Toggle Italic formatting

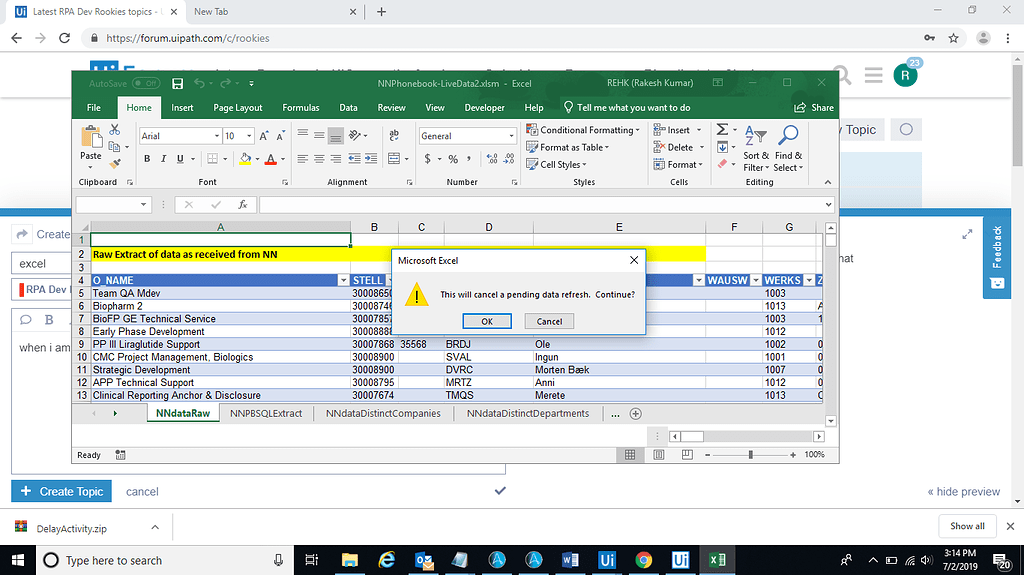(x=164, y=159)
